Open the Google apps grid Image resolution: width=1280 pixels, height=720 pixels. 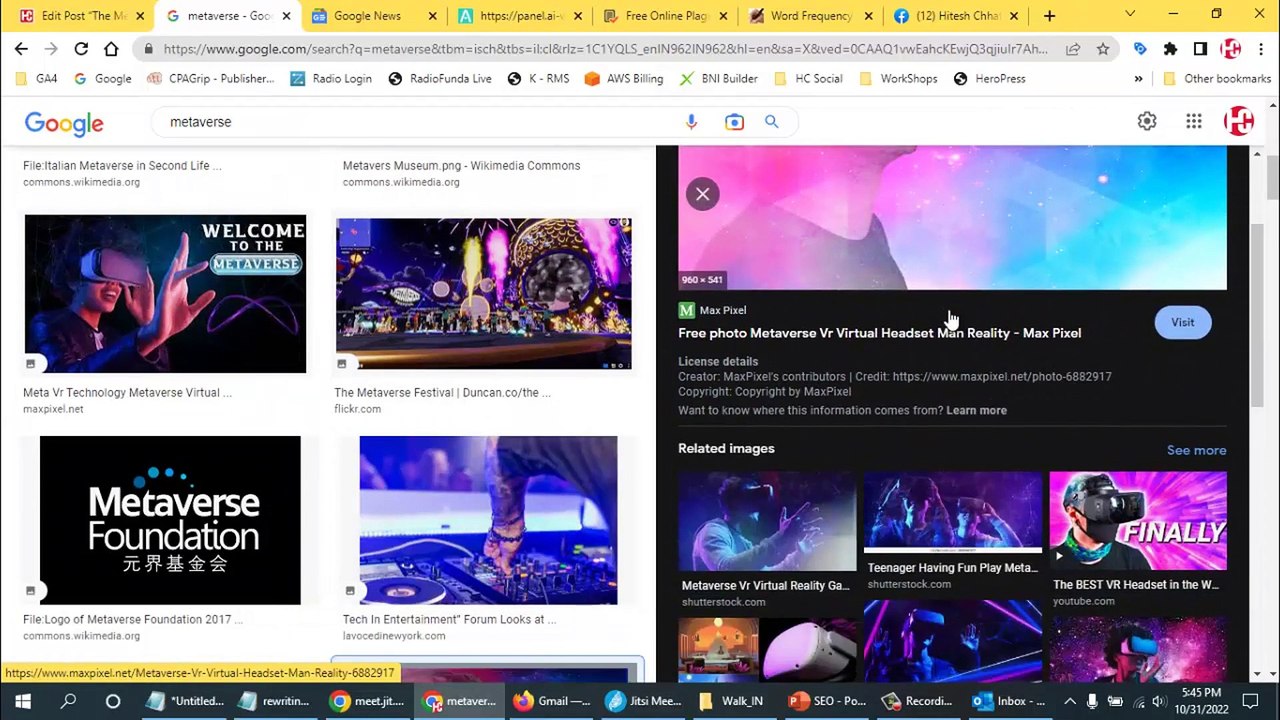tap(1194, 121)
